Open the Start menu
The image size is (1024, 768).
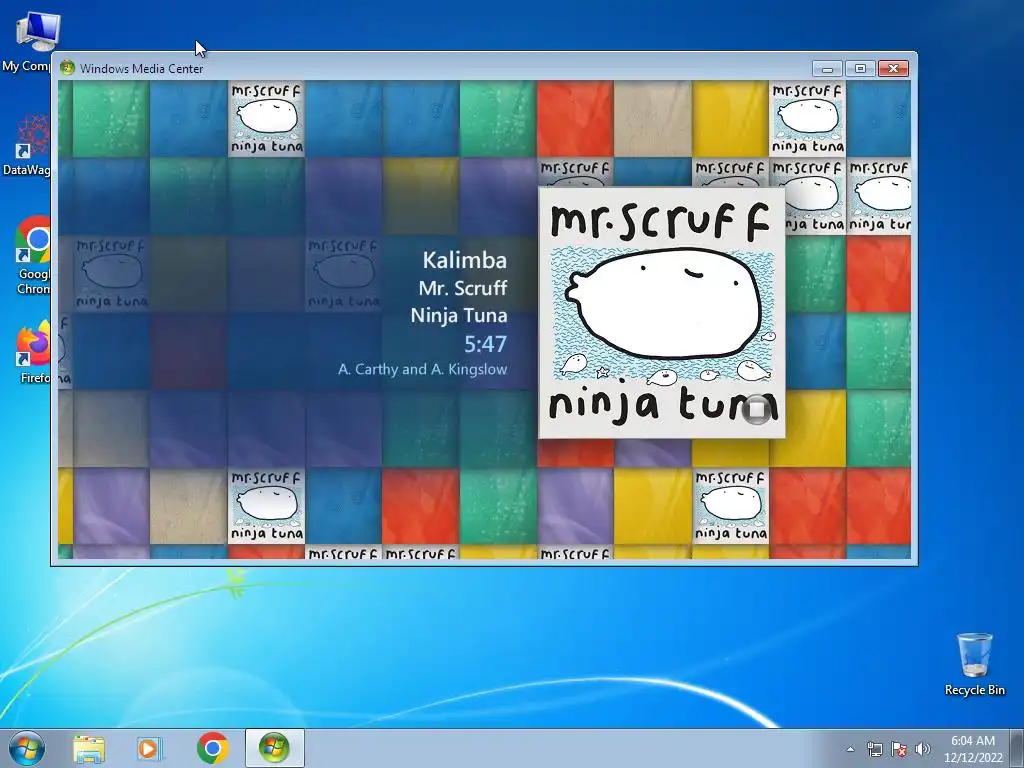pyautogui.click(x=27, y=748)
